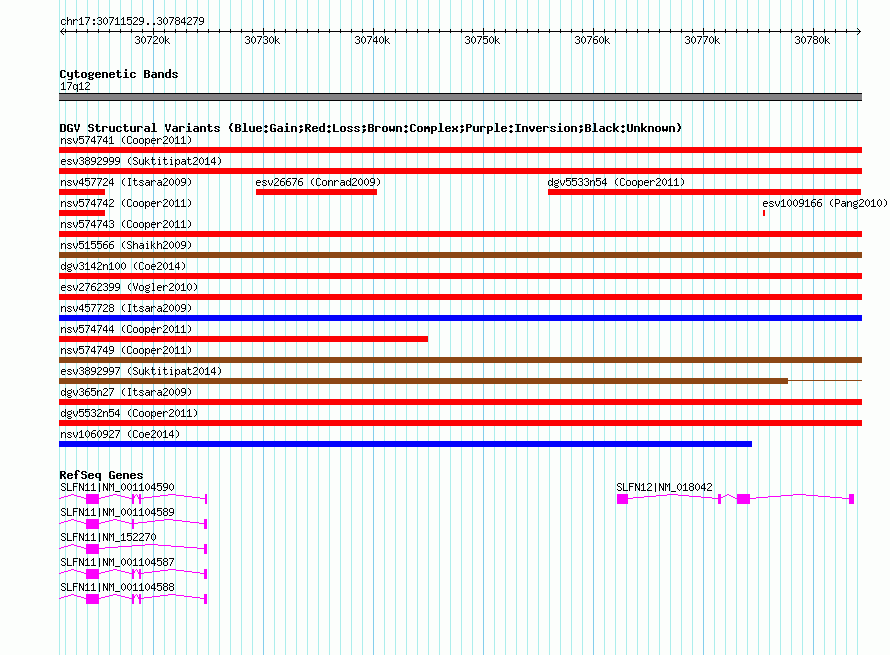Click the esv2762399 (Vogler2010) label
The width and height of the screenshot is (890, 655).
tap(129, 287)
